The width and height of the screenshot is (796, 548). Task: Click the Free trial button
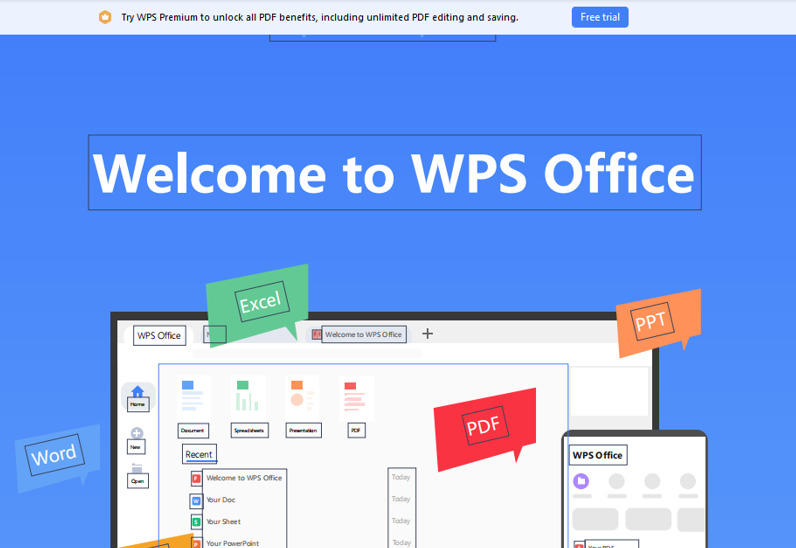(600, 17)
